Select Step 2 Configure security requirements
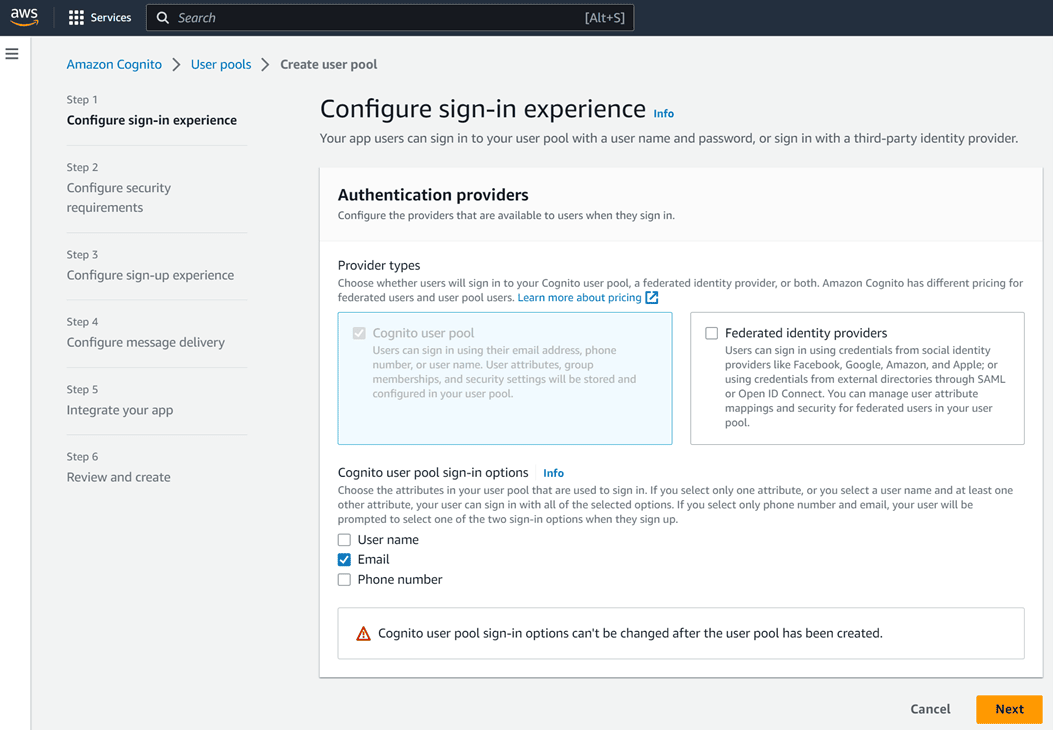This screenshot has height=730, width=1053. click(118, 197)
